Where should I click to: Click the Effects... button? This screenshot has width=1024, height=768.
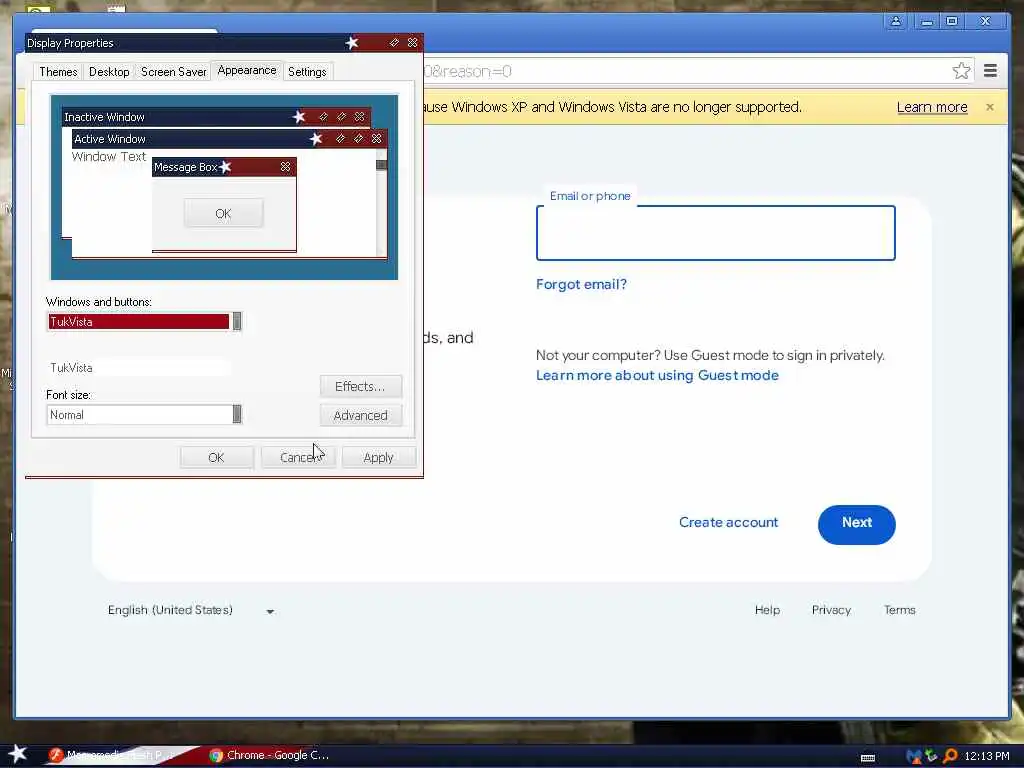coord(360,386)
